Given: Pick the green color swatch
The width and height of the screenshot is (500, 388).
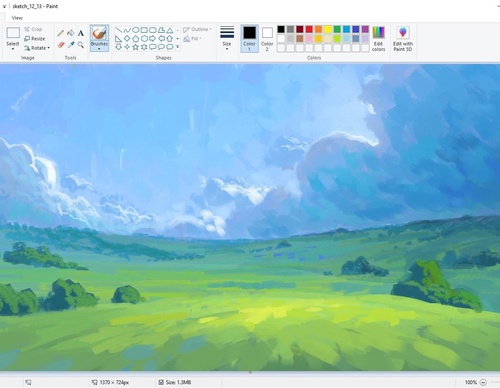Looking at the screenshot, I should (337, 29).
